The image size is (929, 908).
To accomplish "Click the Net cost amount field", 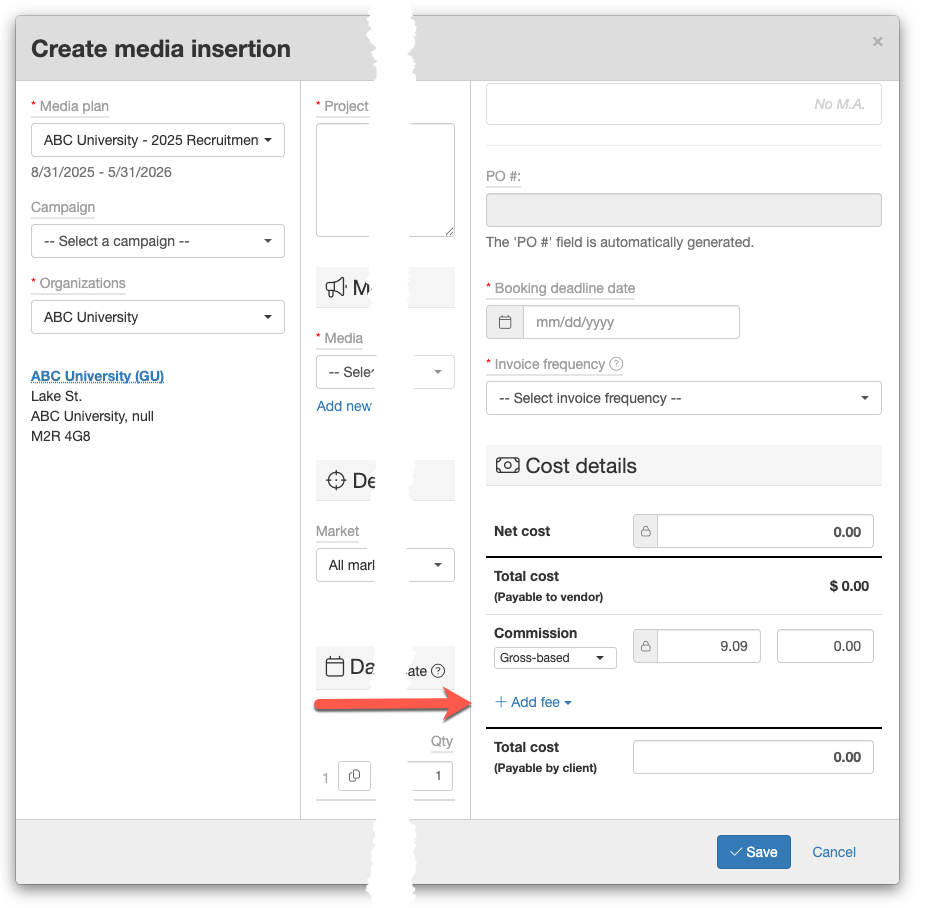I will (x=764, y=531).
